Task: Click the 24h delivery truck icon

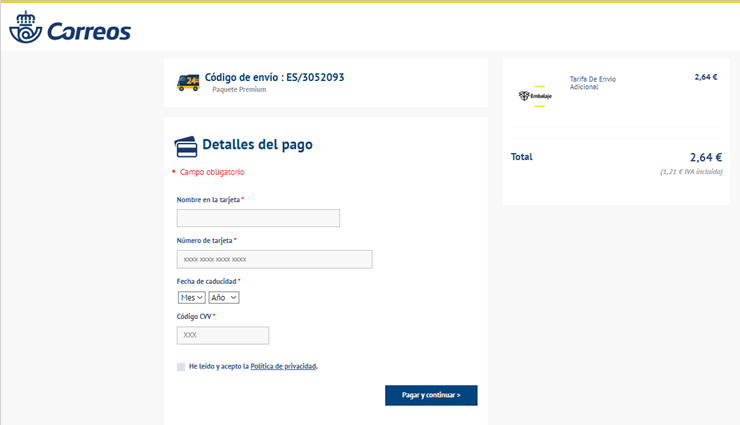Action: coord(188,82)
